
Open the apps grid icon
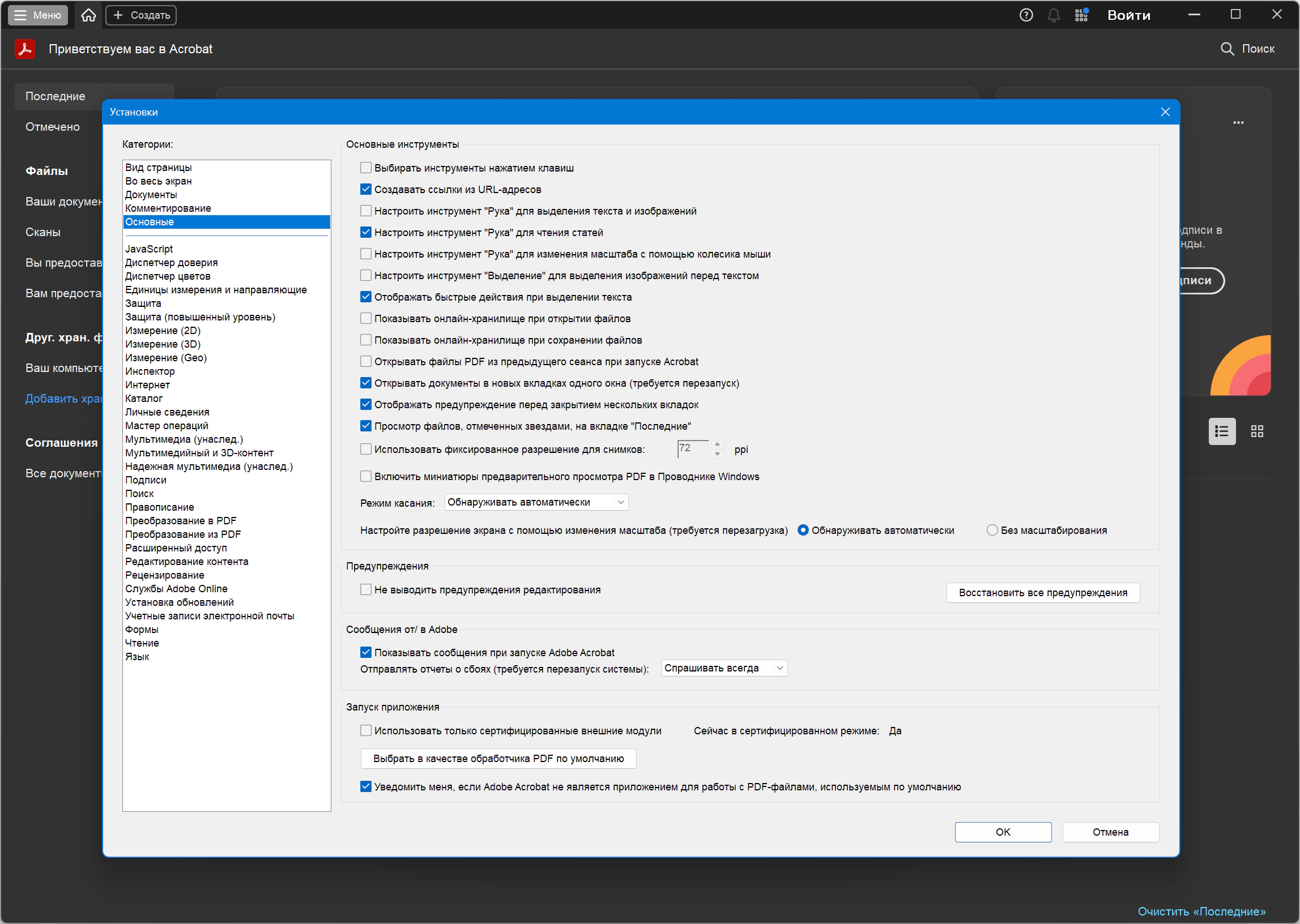click(x=1081, y=15)
